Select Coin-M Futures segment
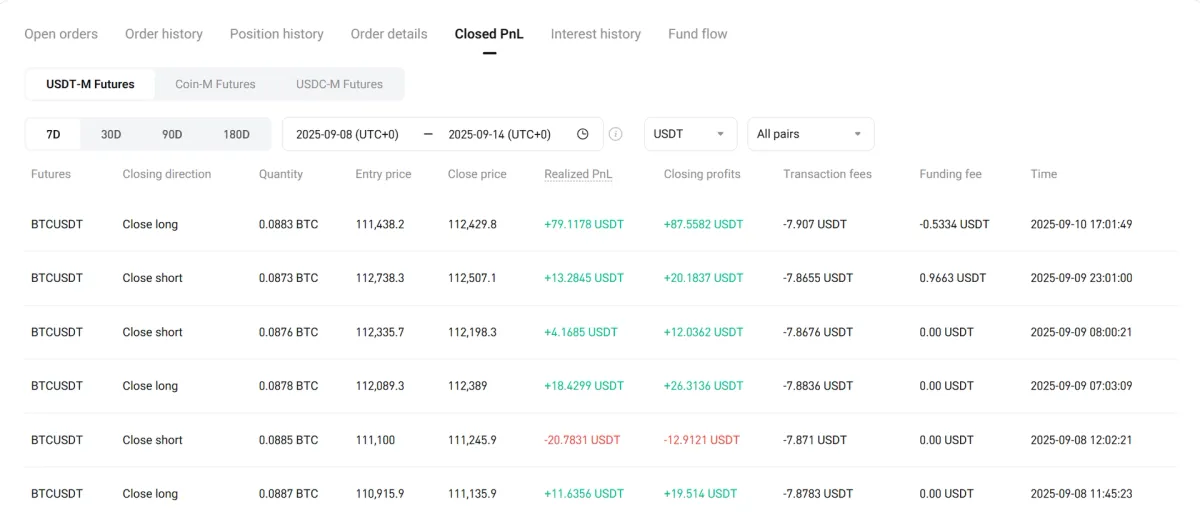 tap(215, 84)
